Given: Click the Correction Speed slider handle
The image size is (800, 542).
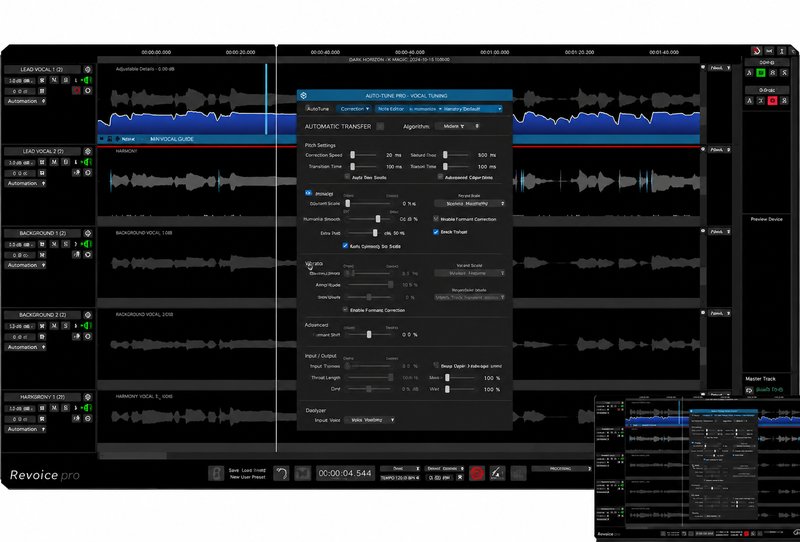Looking at the screenshot, I should pos(353,155).
